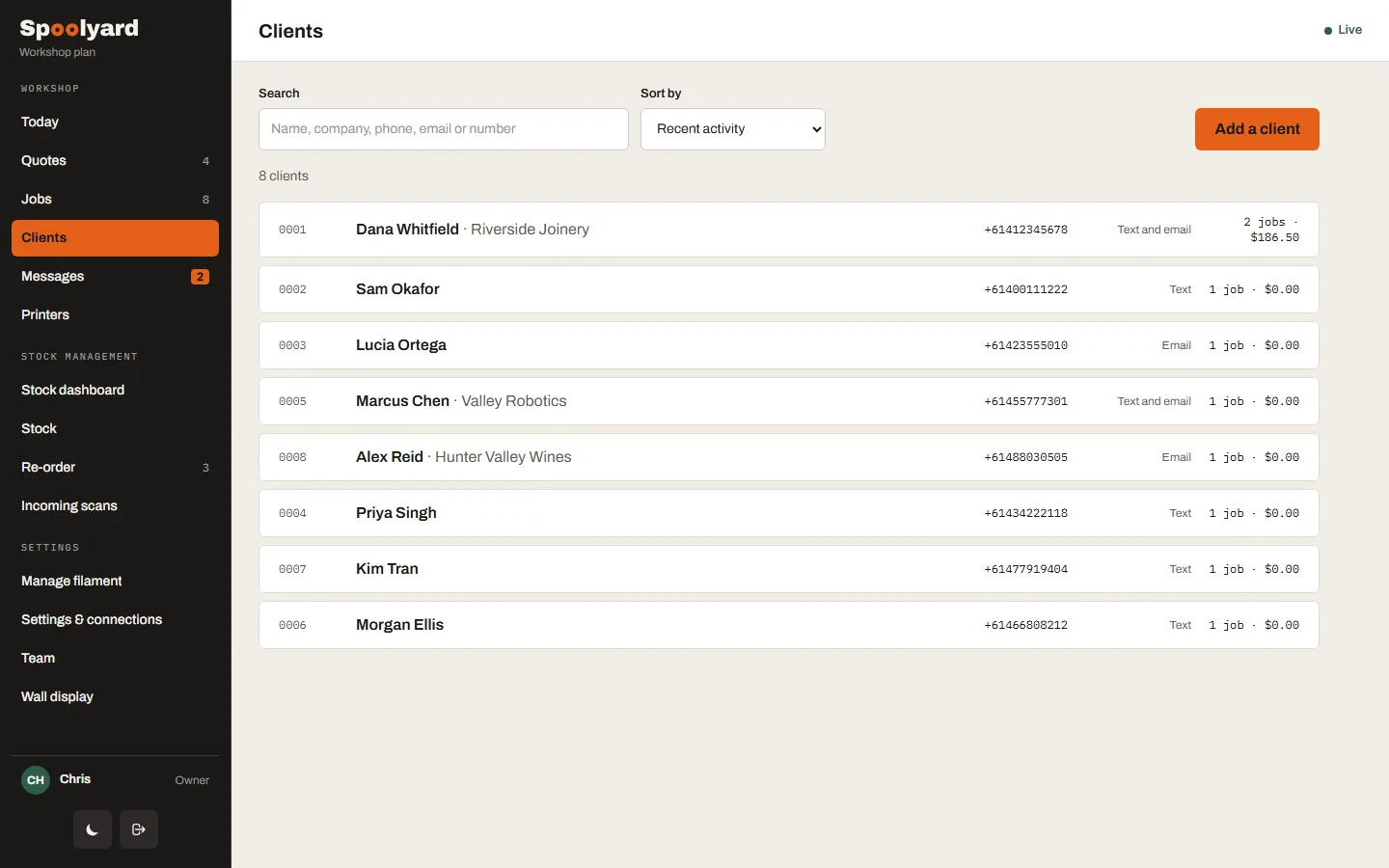This screenshot has width=1389, height=868.
Task: Click the client search field
Action: pyautogui.click(x=444, y=129)
